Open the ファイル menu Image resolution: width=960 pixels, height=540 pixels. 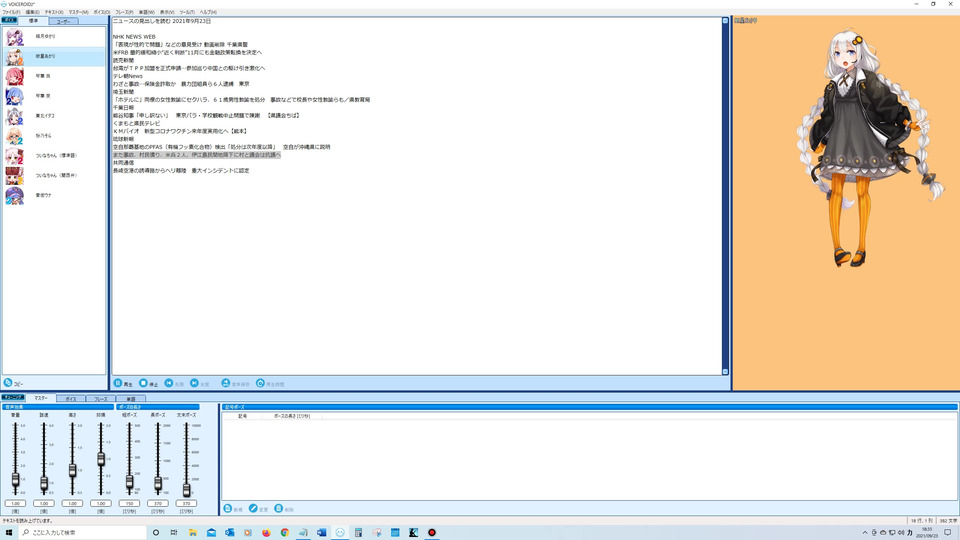[x=11, y=12]
